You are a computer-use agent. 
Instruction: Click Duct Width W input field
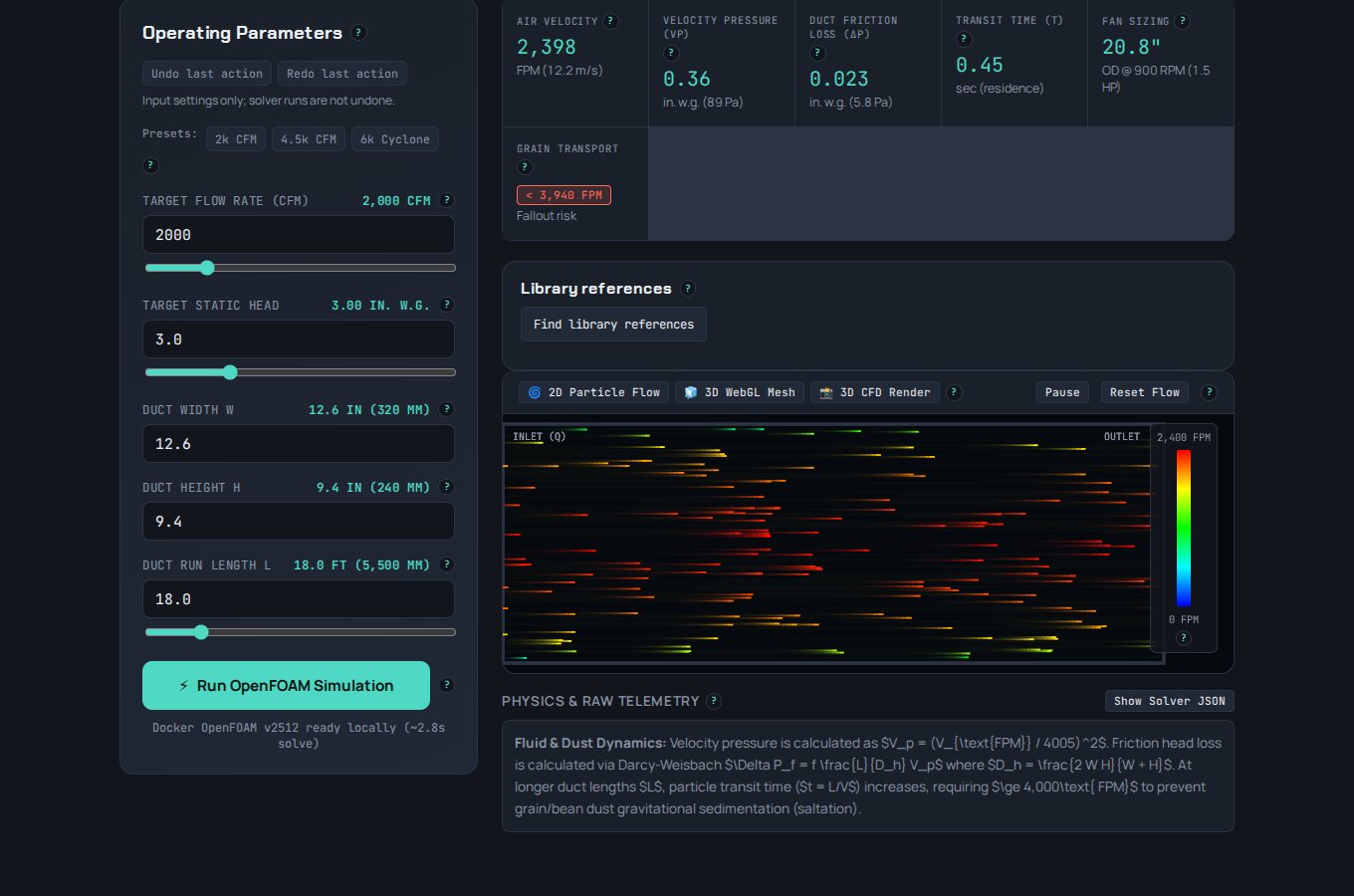click(299, 444)
